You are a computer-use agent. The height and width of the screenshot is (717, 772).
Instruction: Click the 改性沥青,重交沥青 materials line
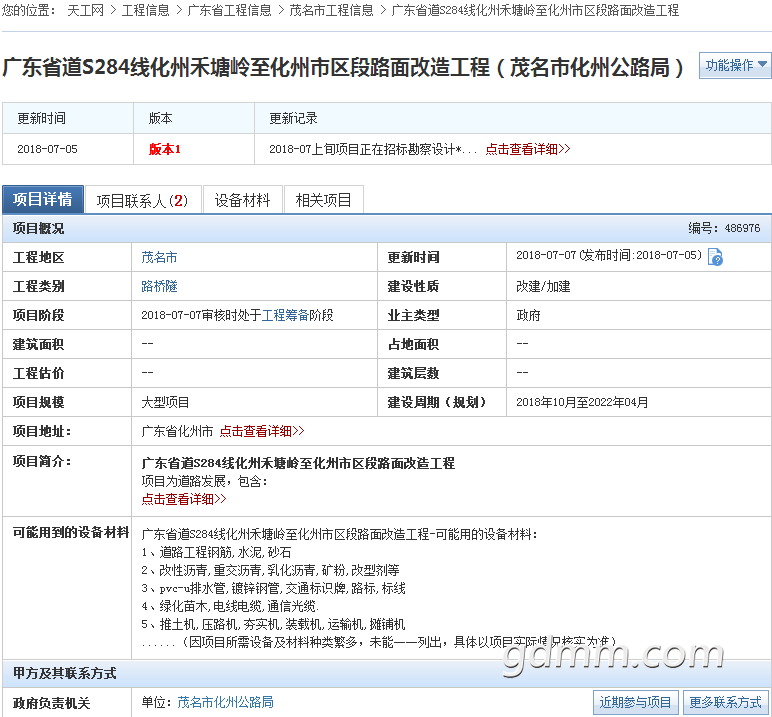coord(270,570)
